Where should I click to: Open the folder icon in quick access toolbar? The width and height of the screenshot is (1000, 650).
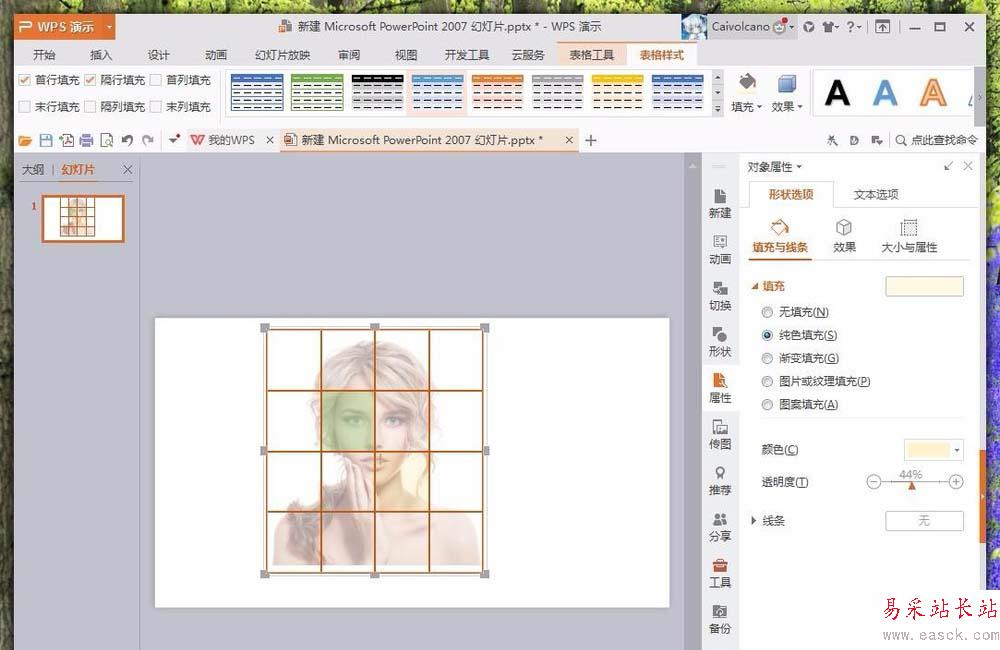click(x=25, y=140)
